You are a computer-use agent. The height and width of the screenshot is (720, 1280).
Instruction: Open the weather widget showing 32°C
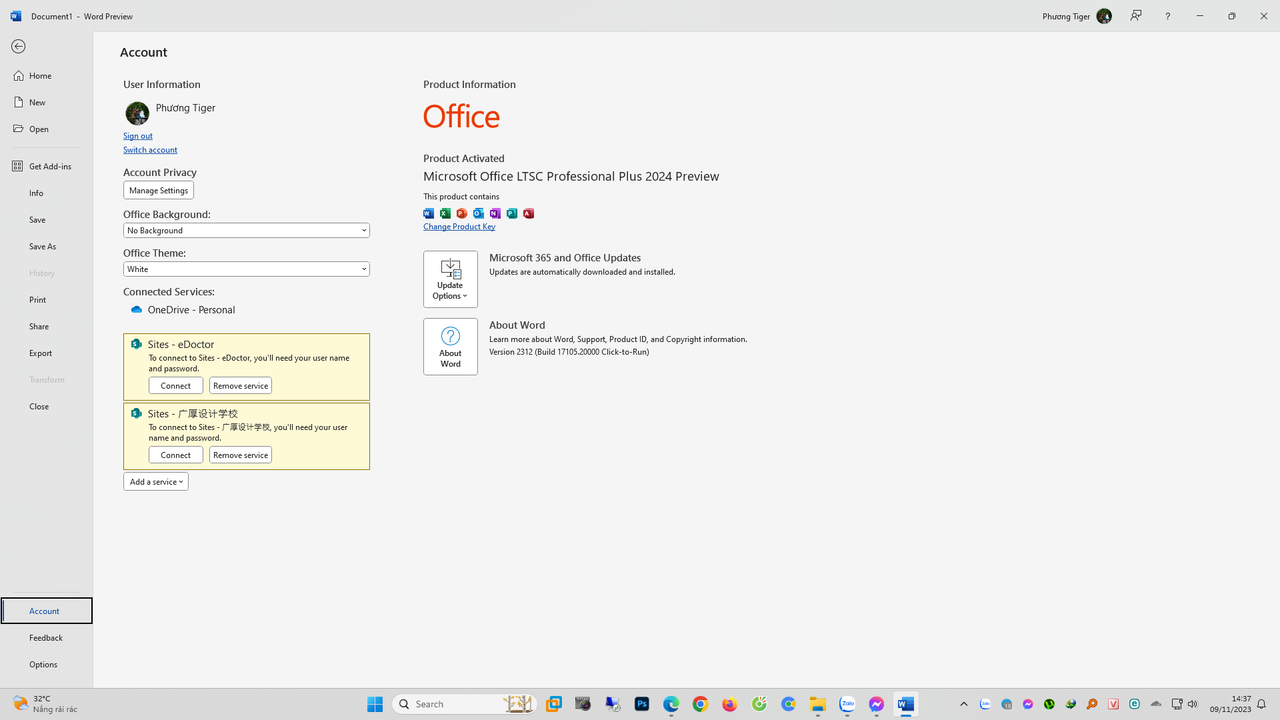(45, 704)
